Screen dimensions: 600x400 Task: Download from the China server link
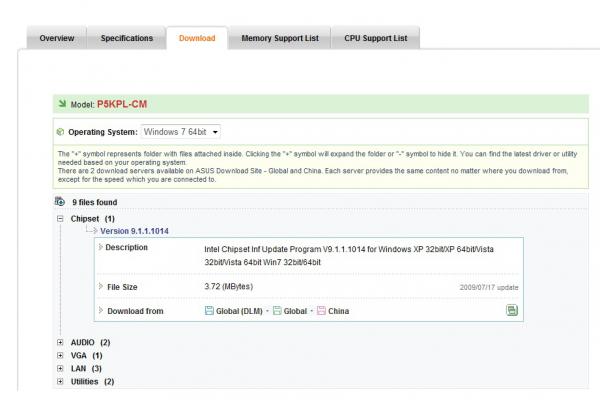pos(339,311)
